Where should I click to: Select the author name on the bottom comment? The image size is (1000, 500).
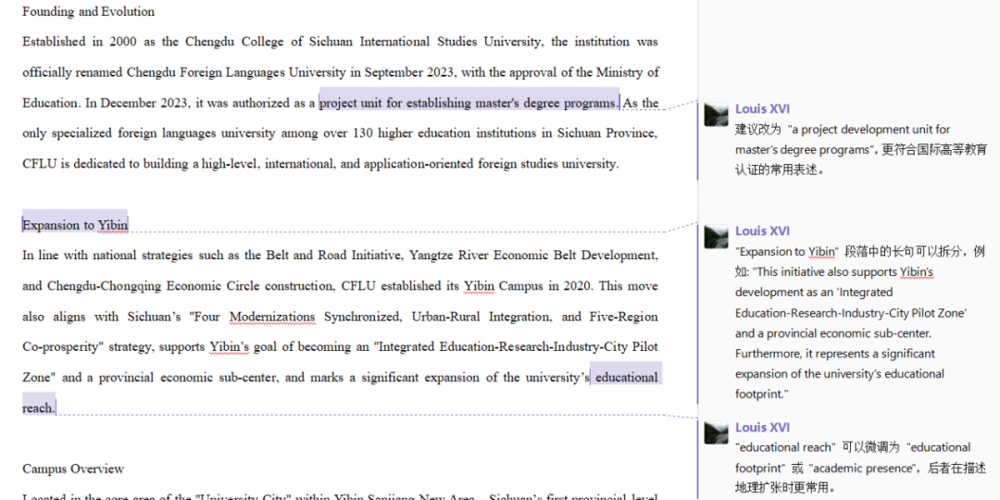coord(762,427)
